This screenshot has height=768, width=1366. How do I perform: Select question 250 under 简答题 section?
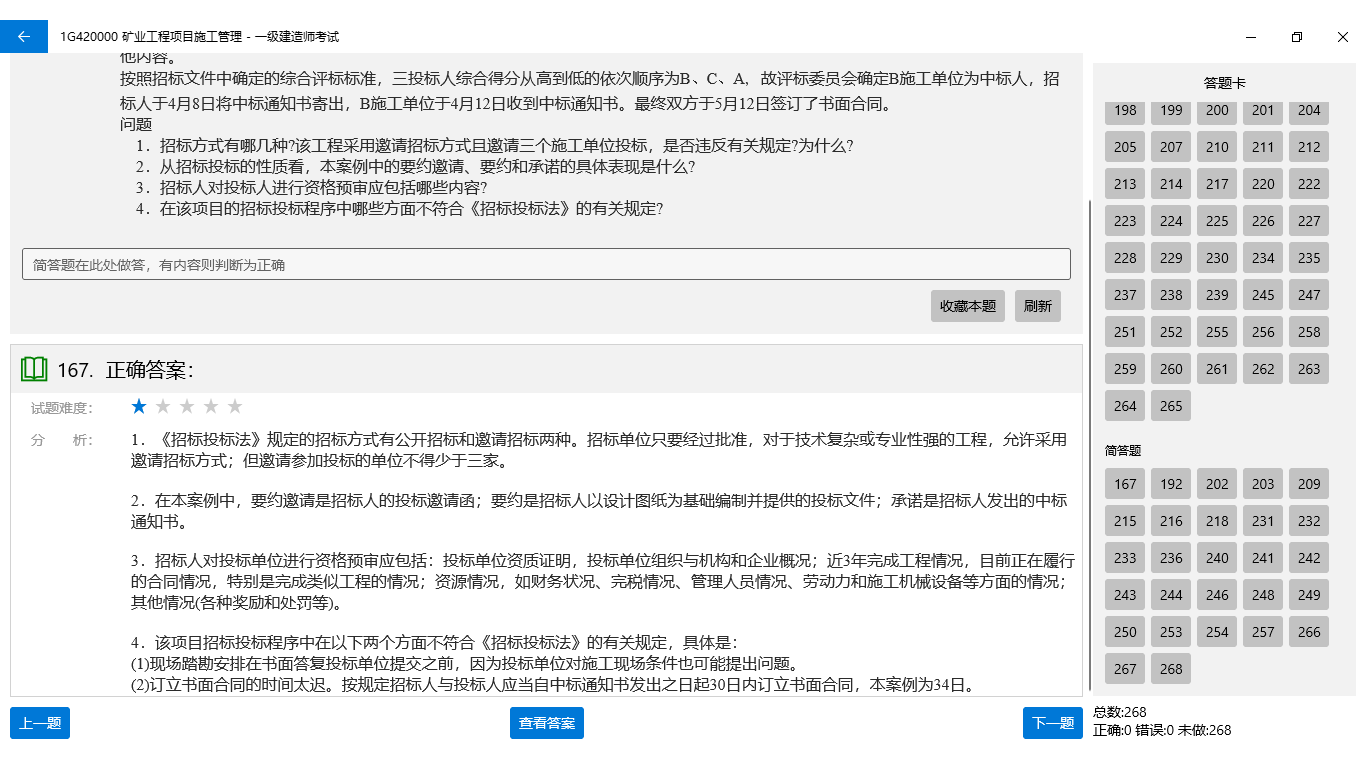[x=1124, y=631]
